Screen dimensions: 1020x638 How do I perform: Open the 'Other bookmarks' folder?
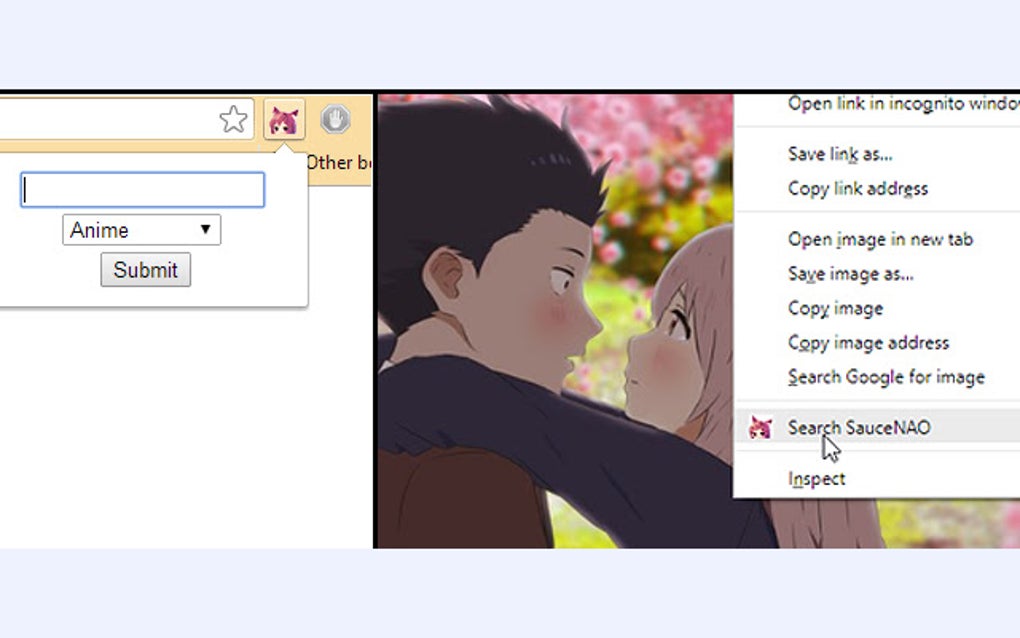point(340,162)
